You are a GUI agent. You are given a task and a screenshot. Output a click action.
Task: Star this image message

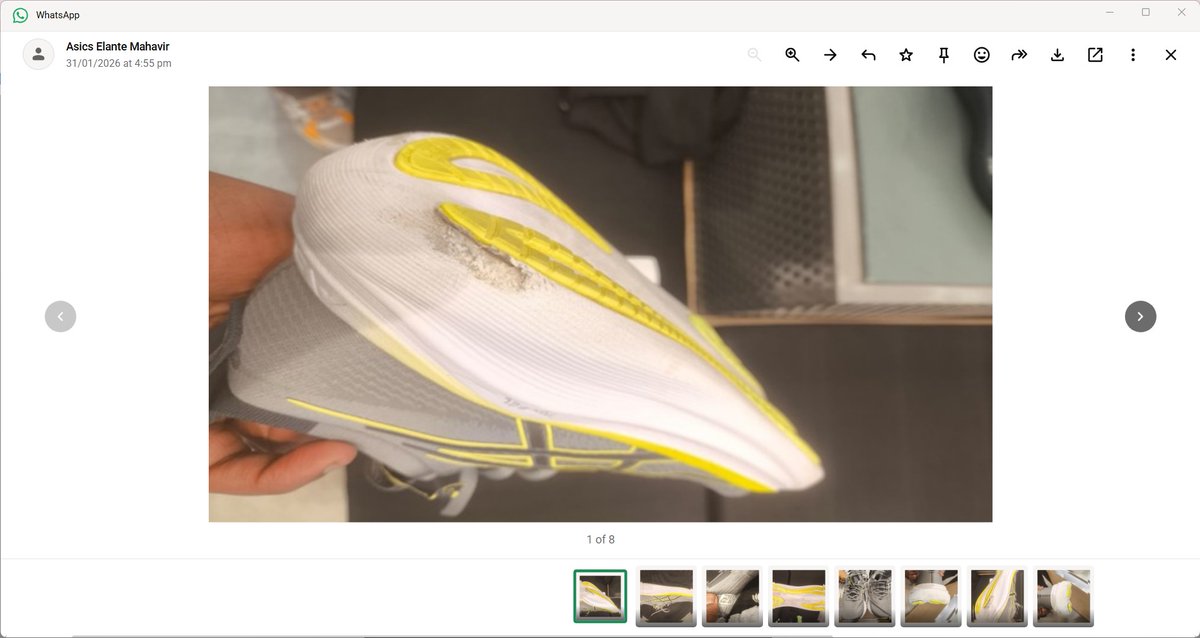pyautogui.click(x=906, y=55)
